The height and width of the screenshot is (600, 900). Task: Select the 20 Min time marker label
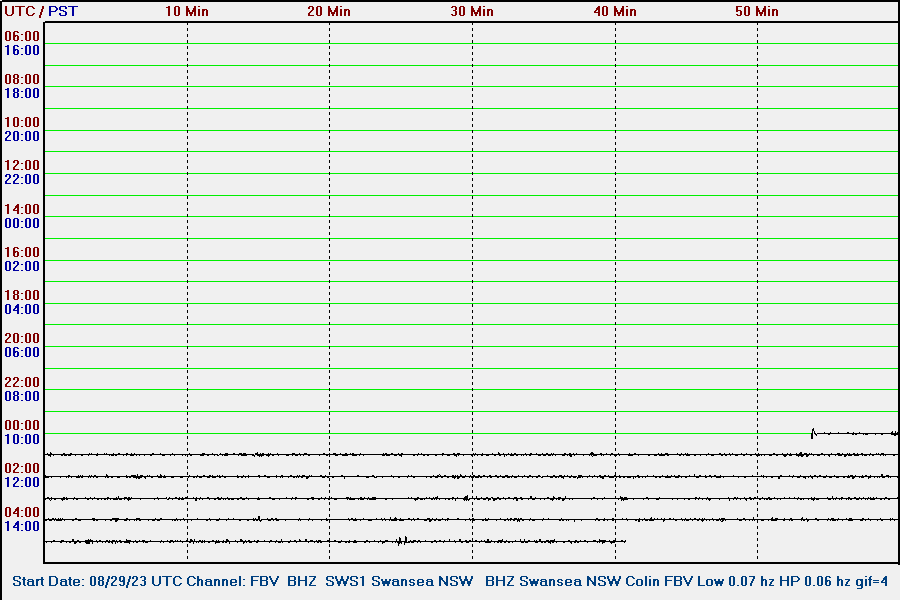pos(329,11)
